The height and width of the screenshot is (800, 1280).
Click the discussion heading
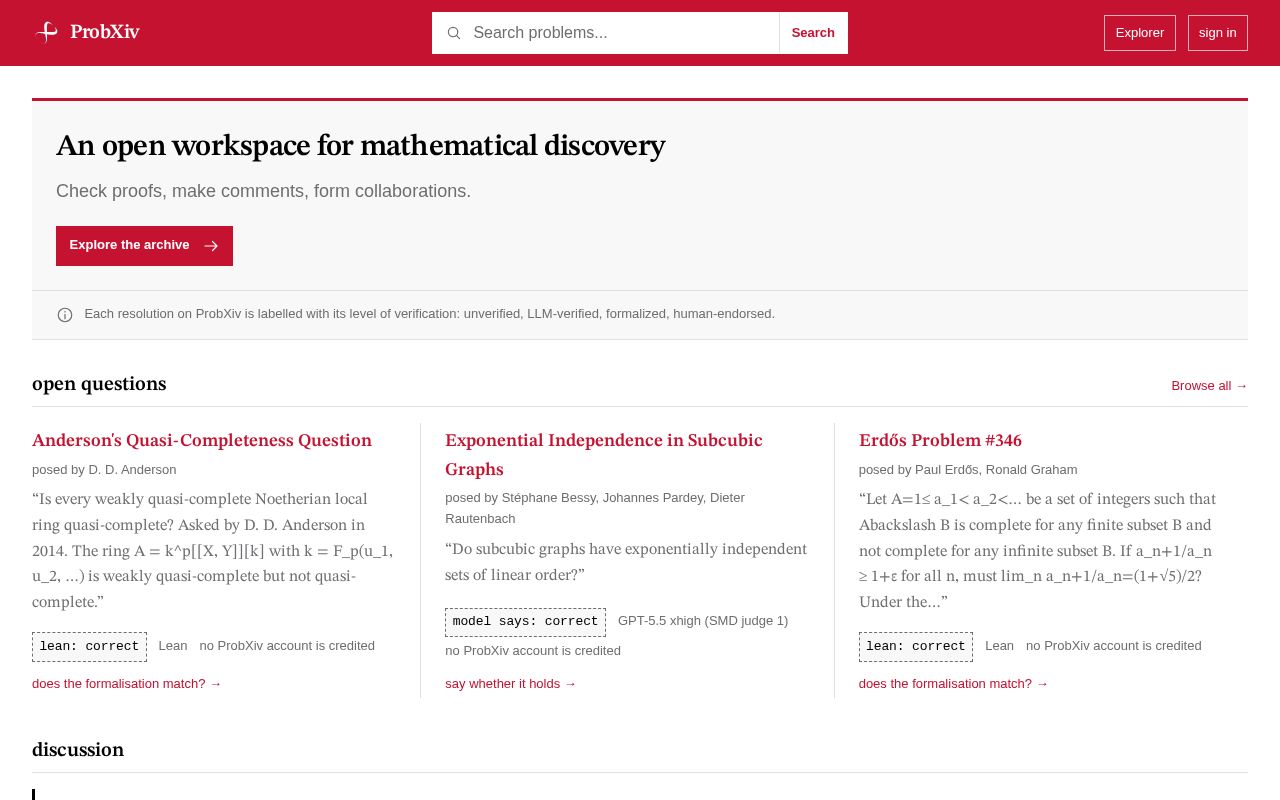[x=78, y=751]
